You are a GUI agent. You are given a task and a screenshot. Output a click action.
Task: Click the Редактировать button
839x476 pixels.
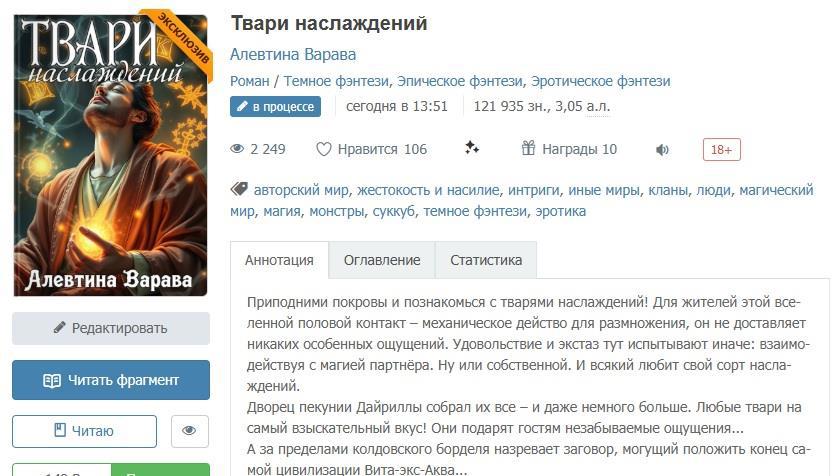point(111,328)
